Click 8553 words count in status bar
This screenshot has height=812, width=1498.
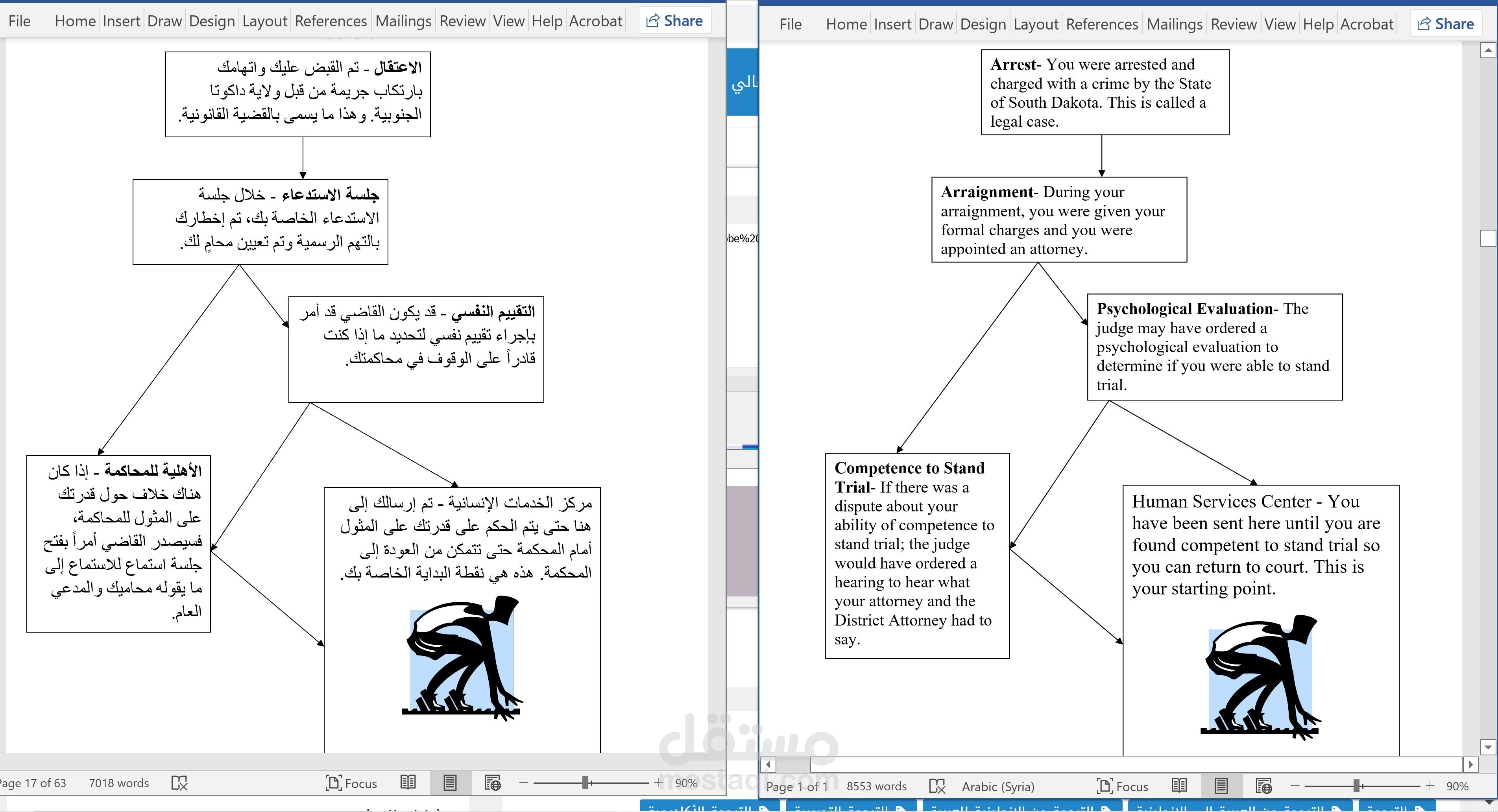coord(876,786)
